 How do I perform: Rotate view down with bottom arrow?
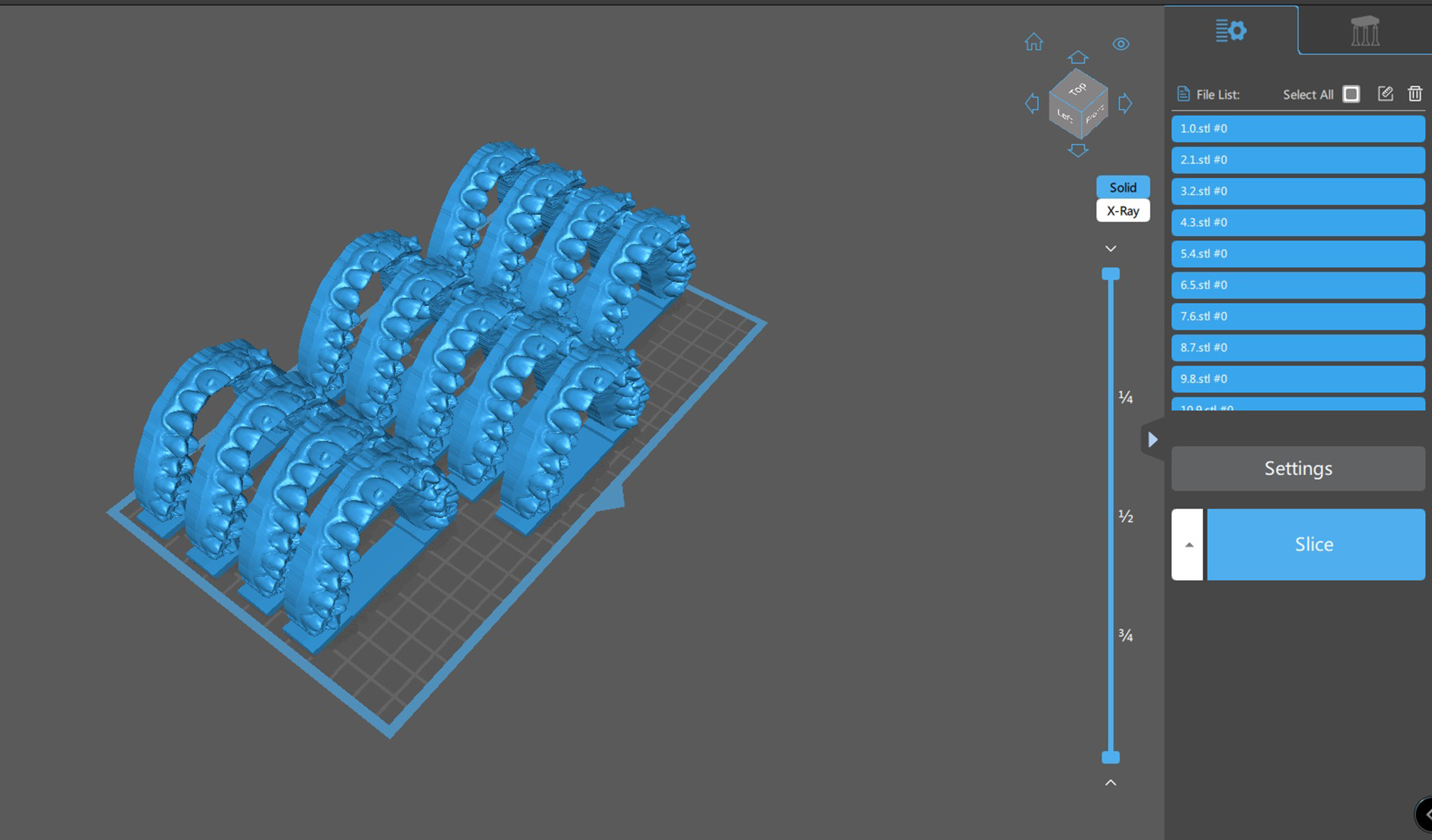pyautogui.click(x=1078, y=150)
